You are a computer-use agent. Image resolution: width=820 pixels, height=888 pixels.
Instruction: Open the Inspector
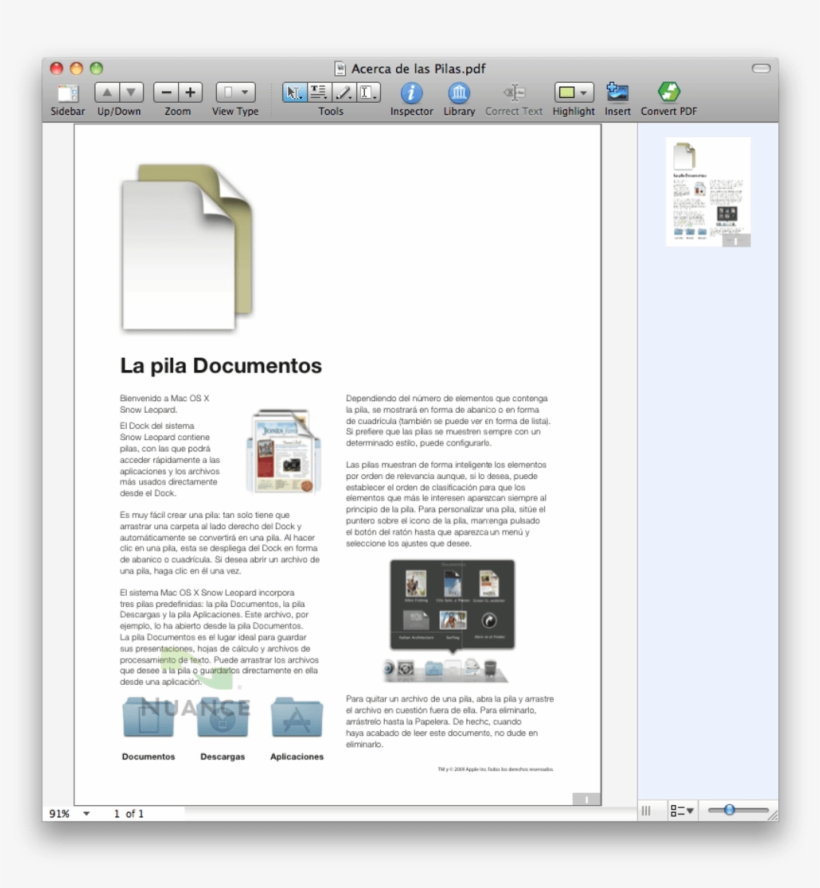pos(411,95)
